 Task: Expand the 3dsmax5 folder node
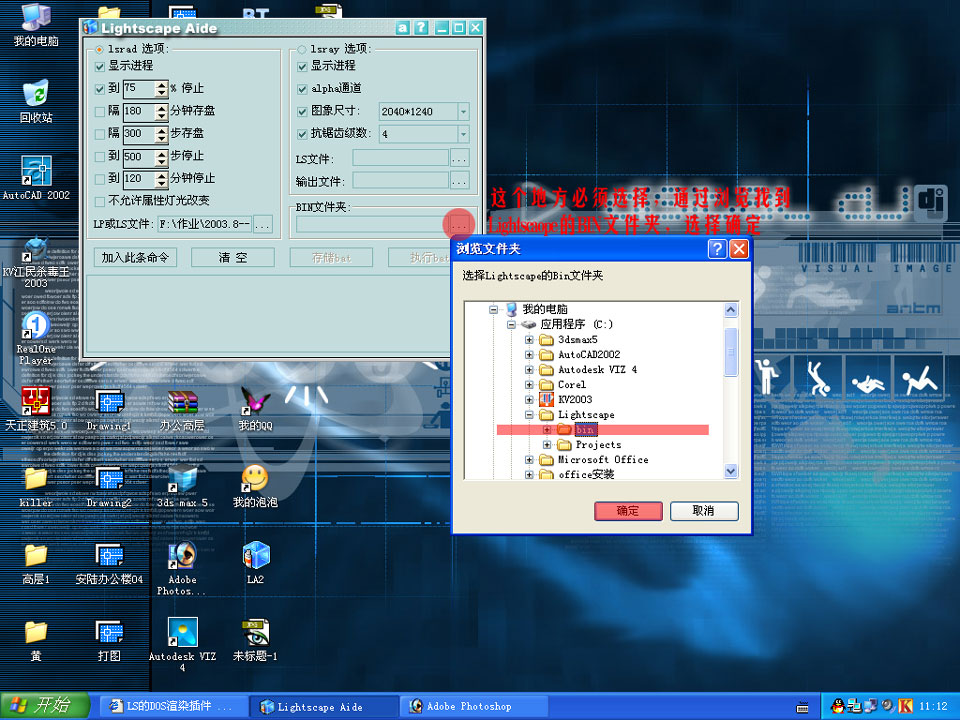[530, 340]
